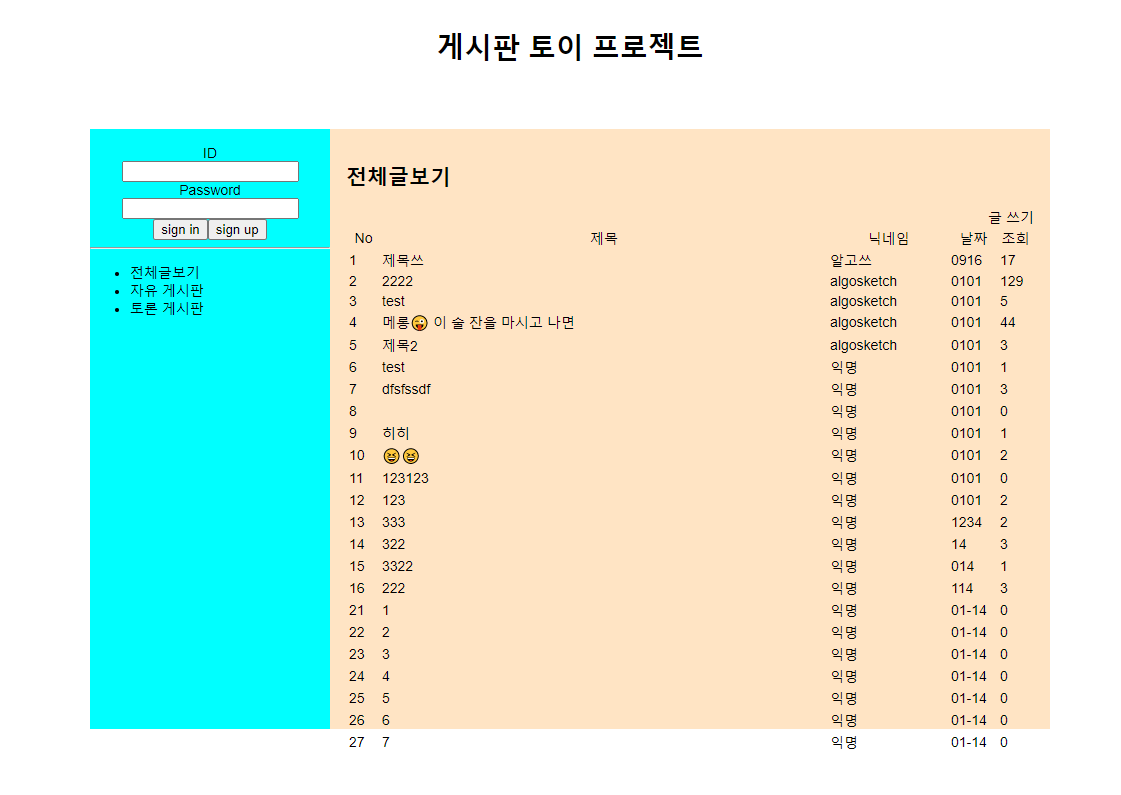The width and height of the screenshot is (1121, 795).
Task: Click view count 44
Action: [x=1008, y=322]
